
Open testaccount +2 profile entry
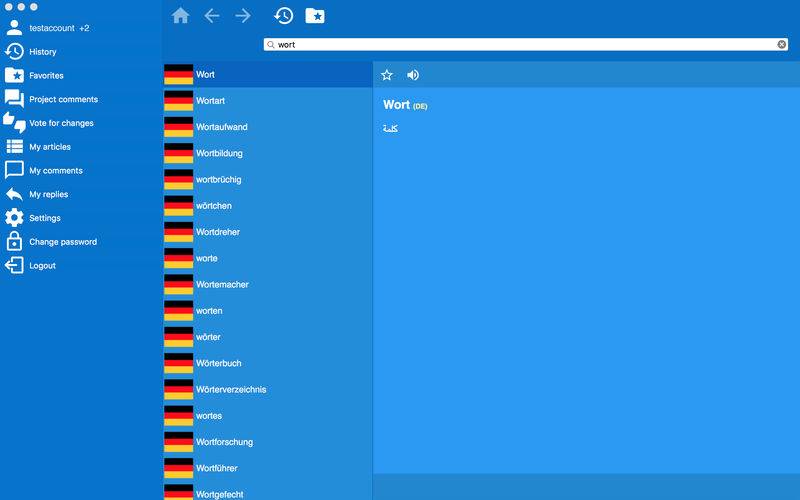(x=59, y=28)
